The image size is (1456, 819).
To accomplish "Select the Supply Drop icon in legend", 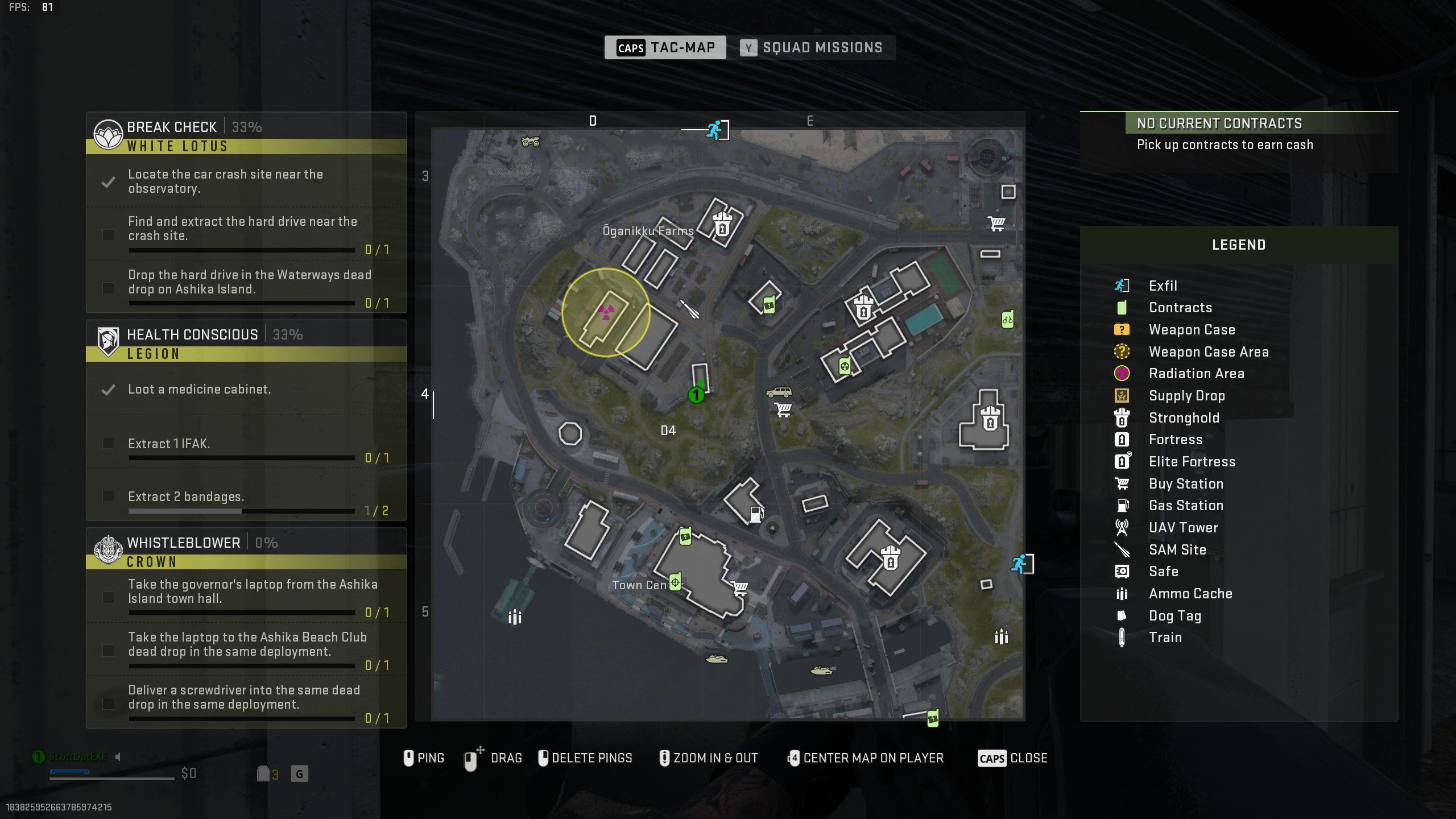I will pyautogui.click(x=1122, y=395).
